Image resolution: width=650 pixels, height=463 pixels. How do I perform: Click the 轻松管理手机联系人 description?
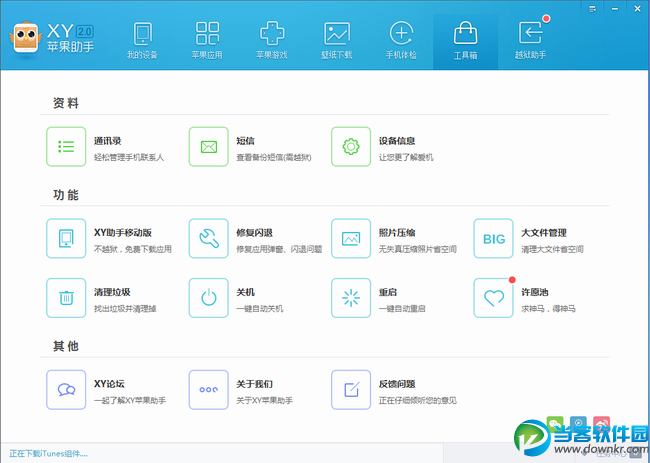pyautogui.click(x=129, y=158)
